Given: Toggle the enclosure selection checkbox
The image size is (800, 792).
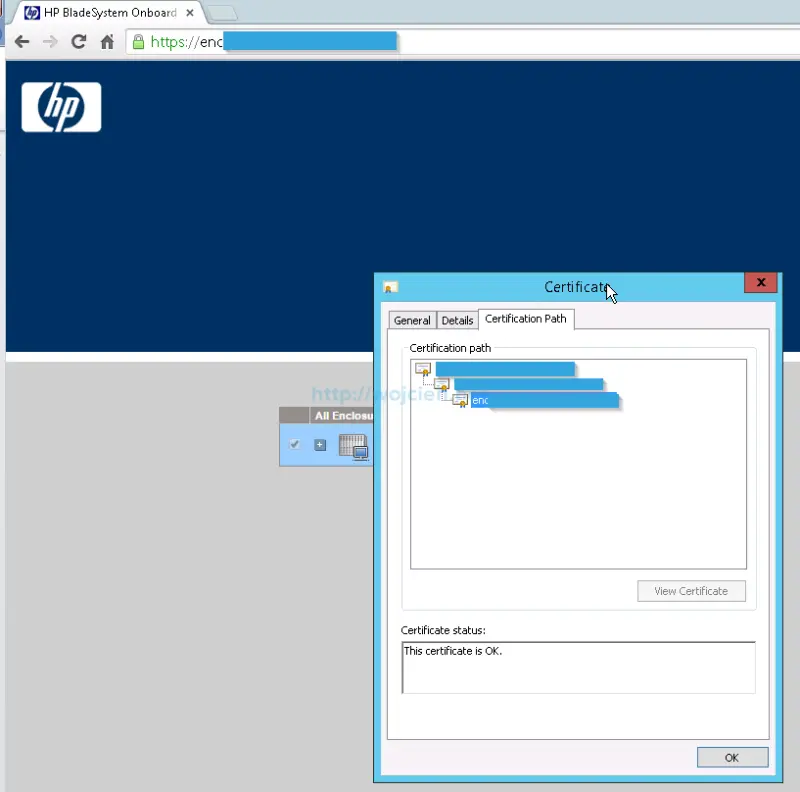Looking at the screenshot, I should [294, 445].
